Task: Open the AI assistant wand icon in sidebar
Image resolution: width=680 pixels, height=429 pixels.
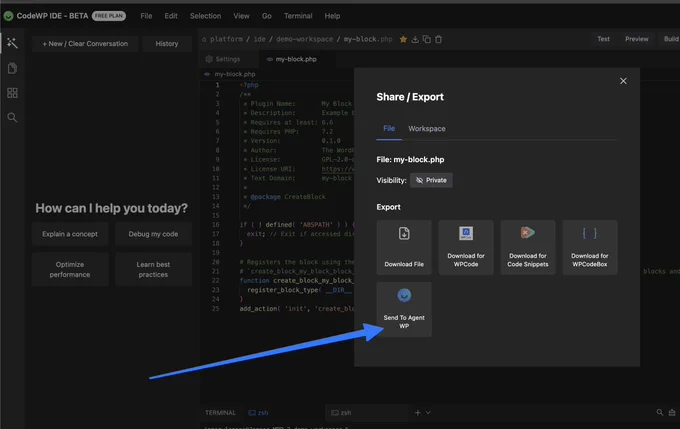Action: click(12, 43)
